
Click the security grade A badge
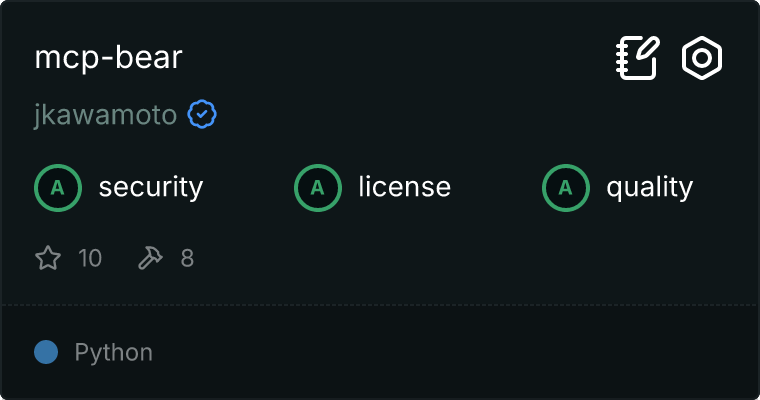(58, 188)
